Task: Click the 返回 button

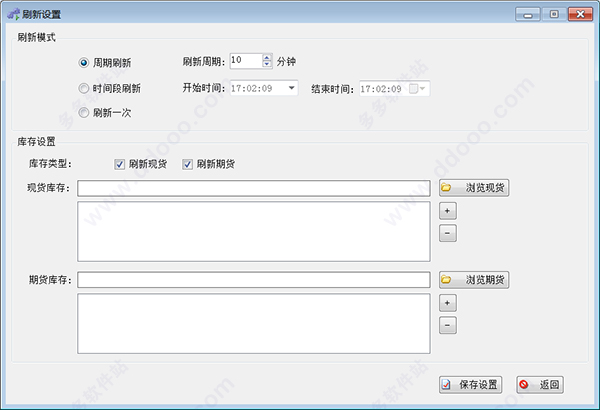Action: pyautogui.click(x=540, y=384)
